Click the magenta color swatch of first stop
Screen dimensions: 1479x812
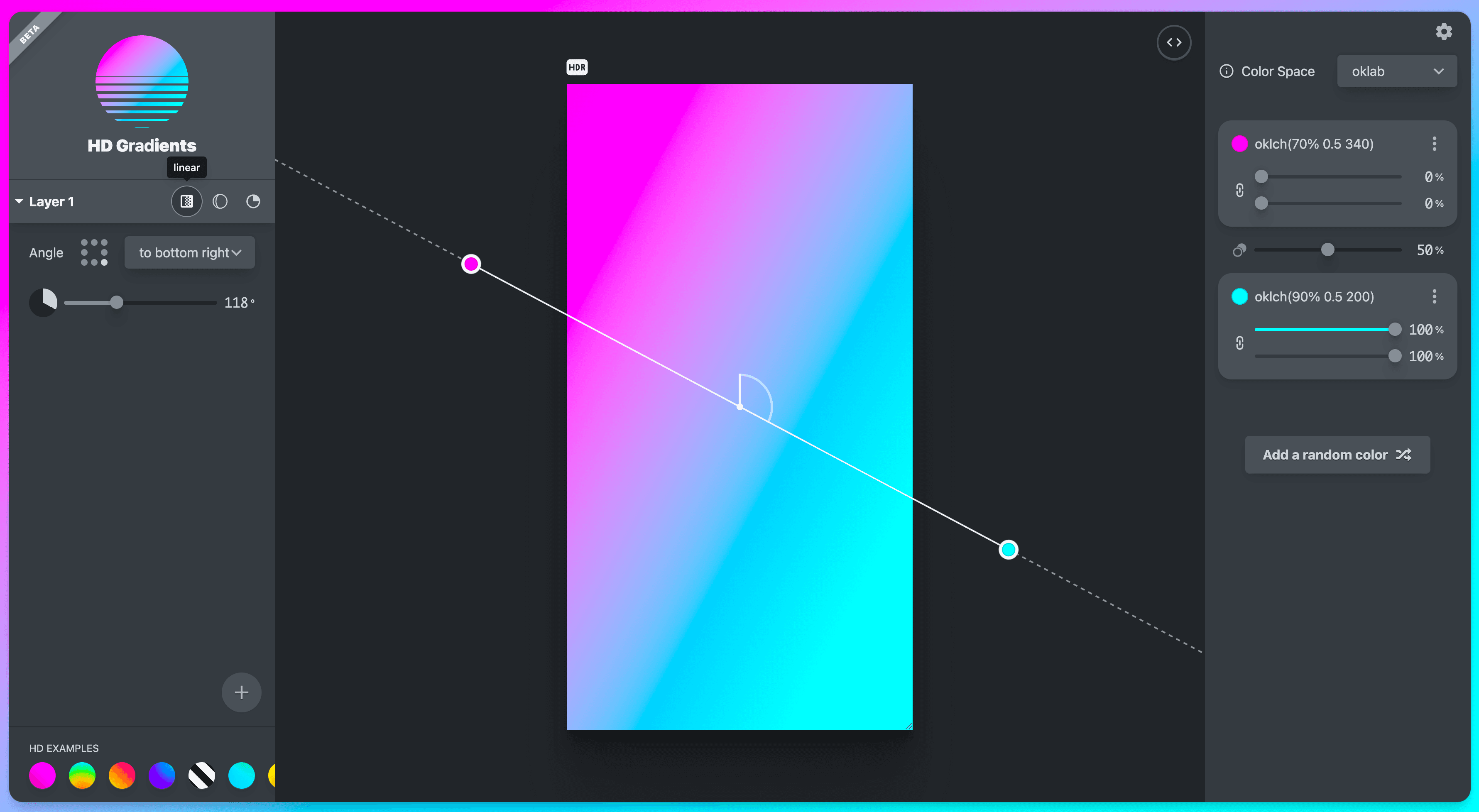(1239, 144)
